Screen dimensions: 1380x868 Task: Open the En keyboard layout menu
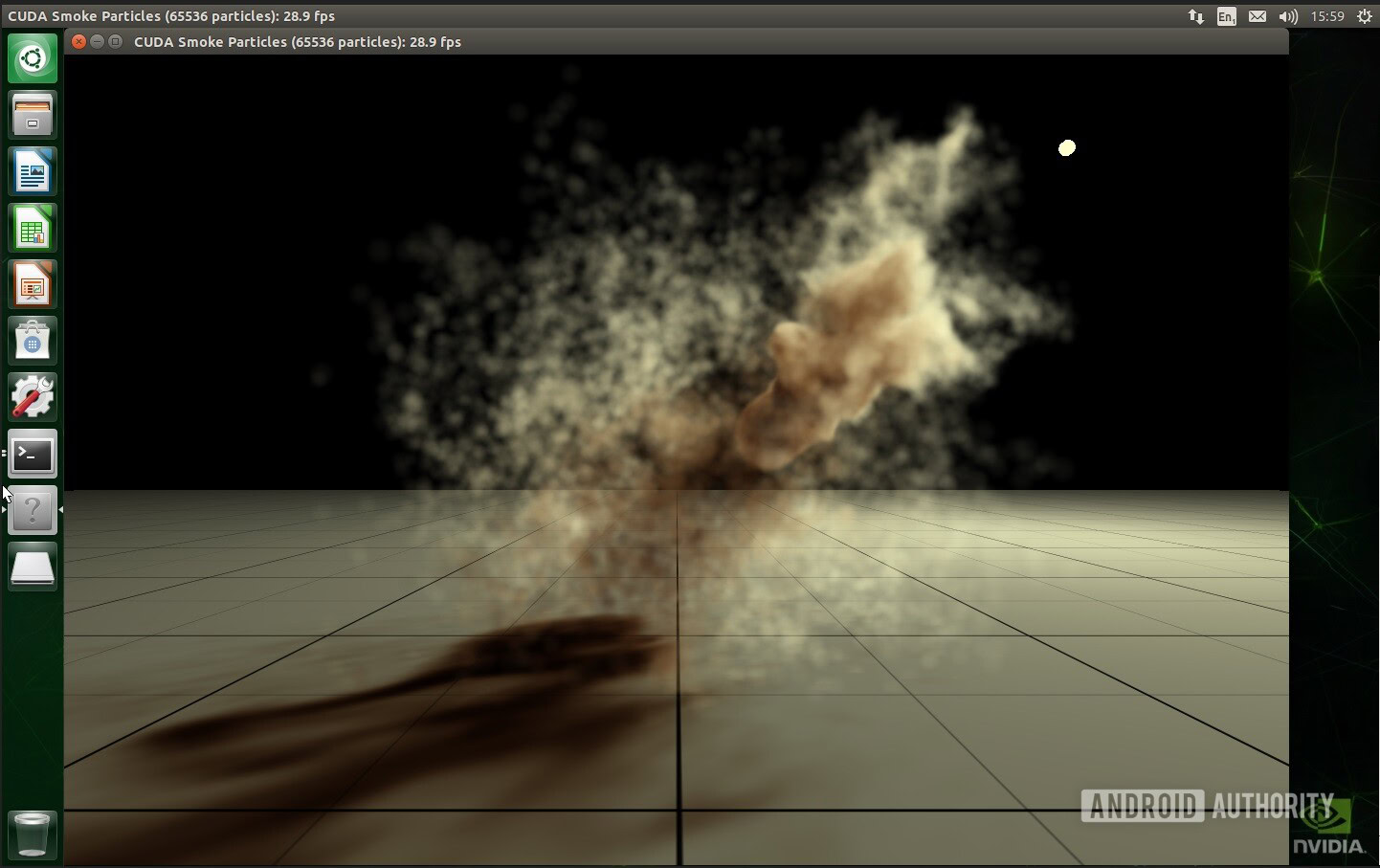[1226, 16]
